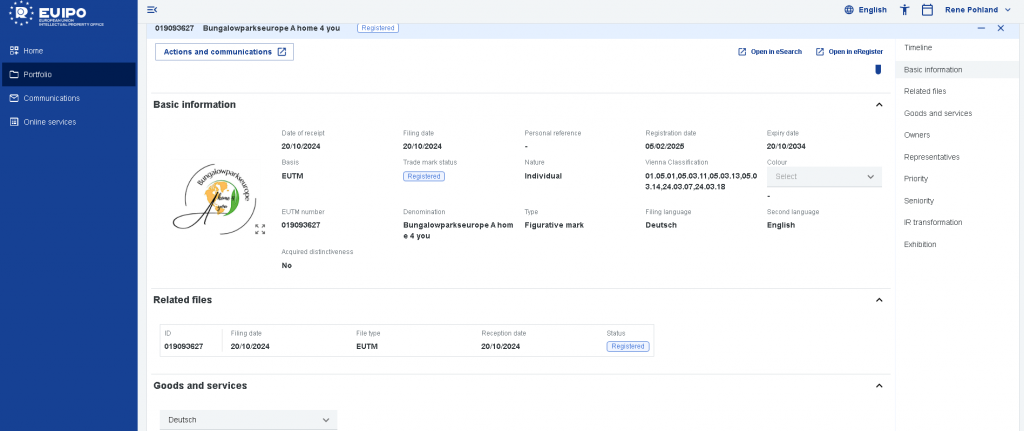Screen dimensions: 1024x431
Task: Jump to Timeline in right navigation
Action: 918,48
